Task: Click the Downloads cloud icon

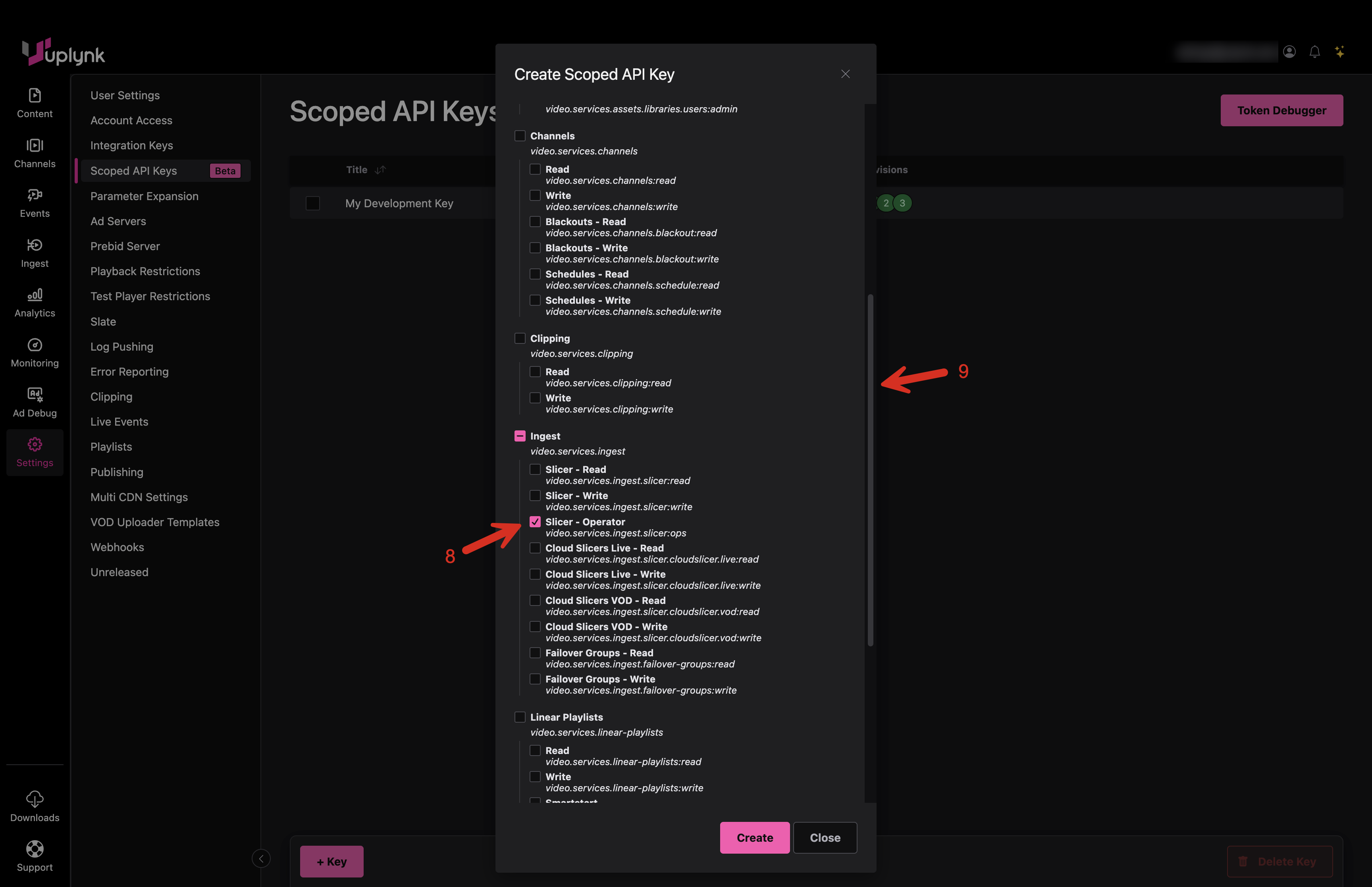Action: click(35, 799)
